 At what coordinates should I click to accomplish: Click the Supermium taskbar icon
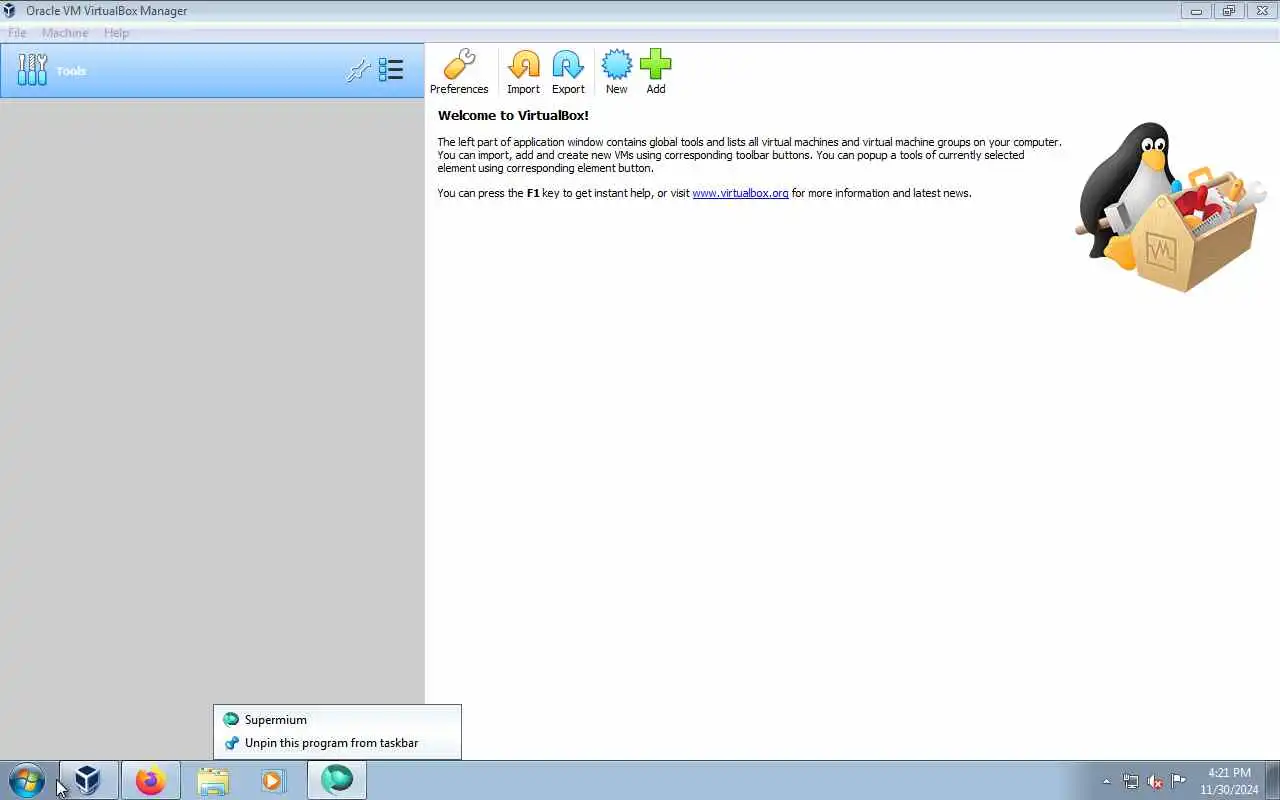pyautogui.click(x=337, y=780)
